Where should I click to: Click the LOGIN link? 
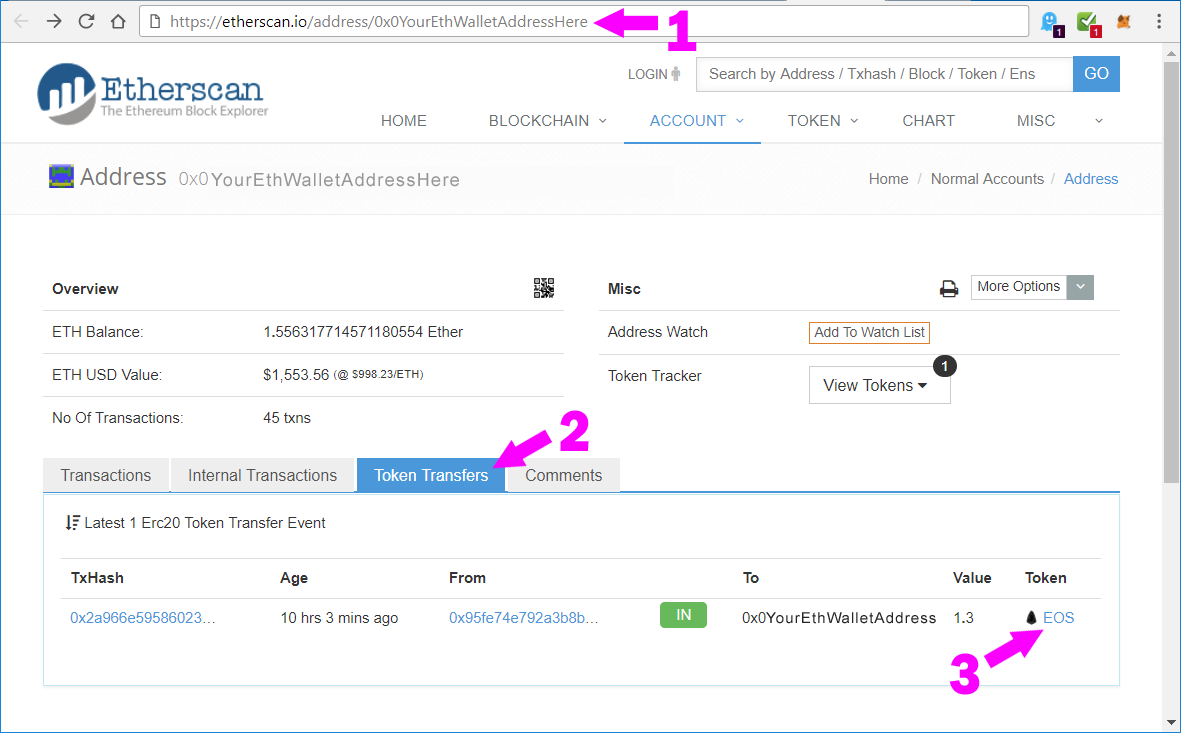tap(655, 74)
